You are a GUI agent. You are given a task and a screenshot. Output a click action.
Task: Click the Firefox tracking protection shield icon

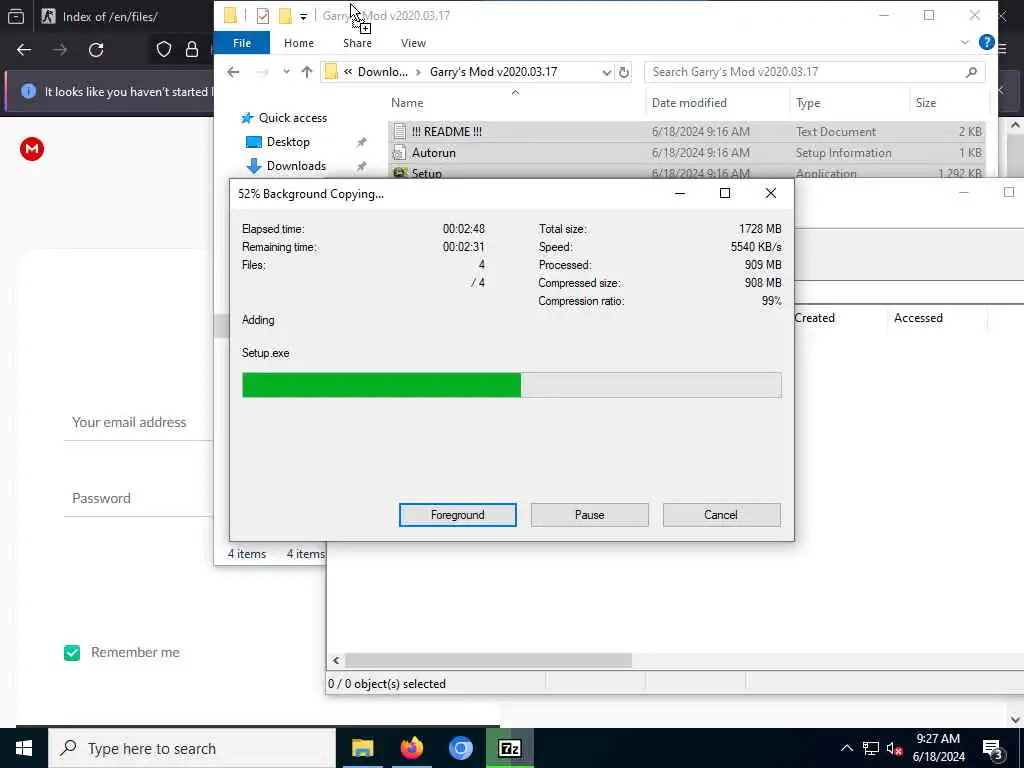tap(163, 50)
